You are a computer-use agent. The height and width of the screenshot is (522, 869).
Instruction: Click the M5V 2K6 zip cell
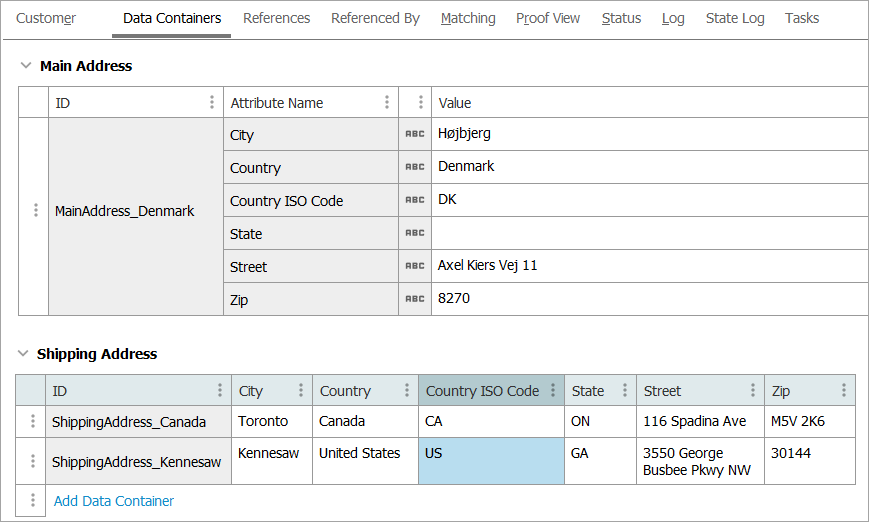click(810, 422)
